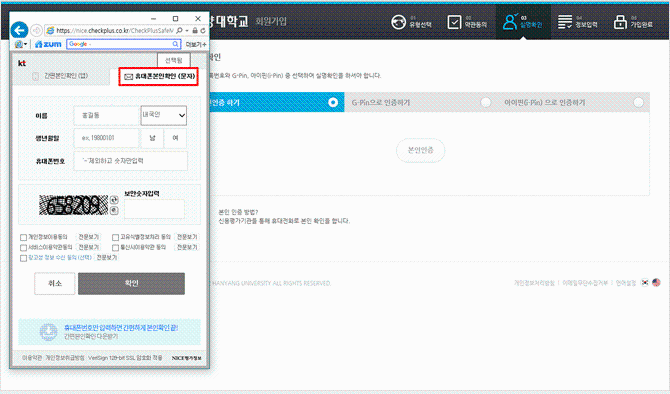Check the 서비스이용약관동의 checkbox
This screenshot has width=670, height=394.
pos(24,247)
